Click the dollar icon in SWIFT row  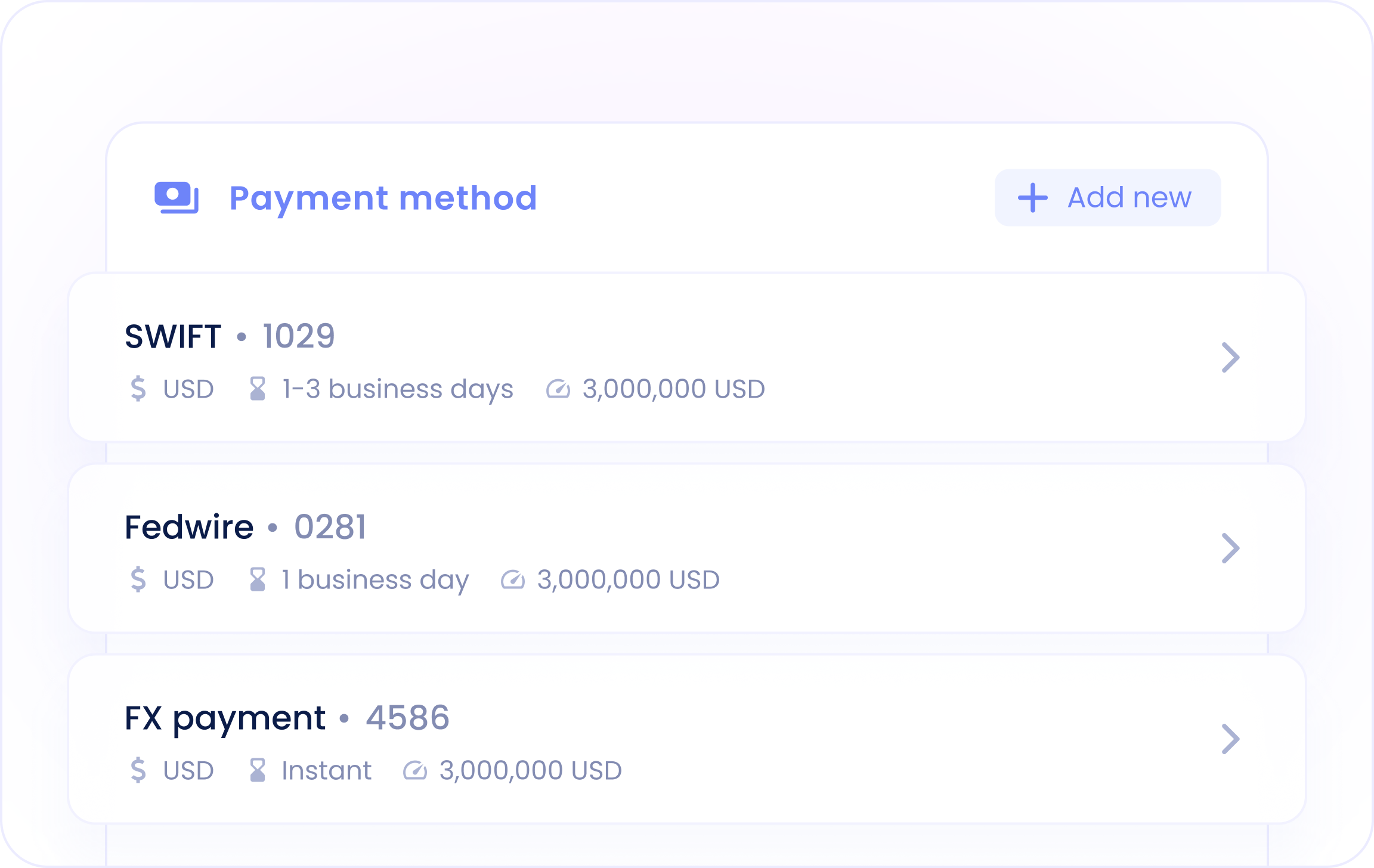tap(138, 389)
